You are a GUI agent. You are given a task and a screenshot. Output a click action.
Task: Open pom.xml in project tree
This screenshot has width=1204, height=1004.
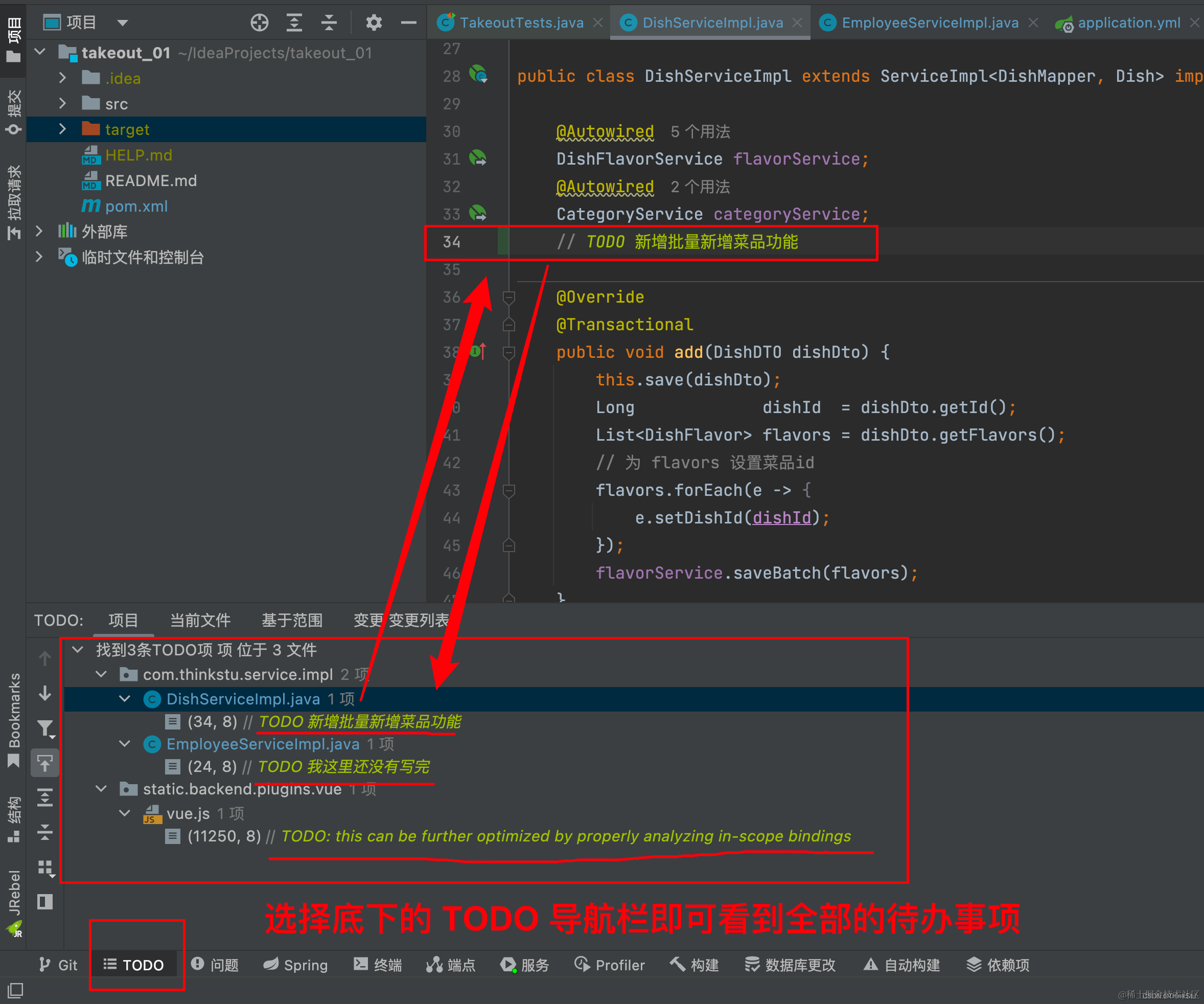pyautogui.click(x=136, y=207)
